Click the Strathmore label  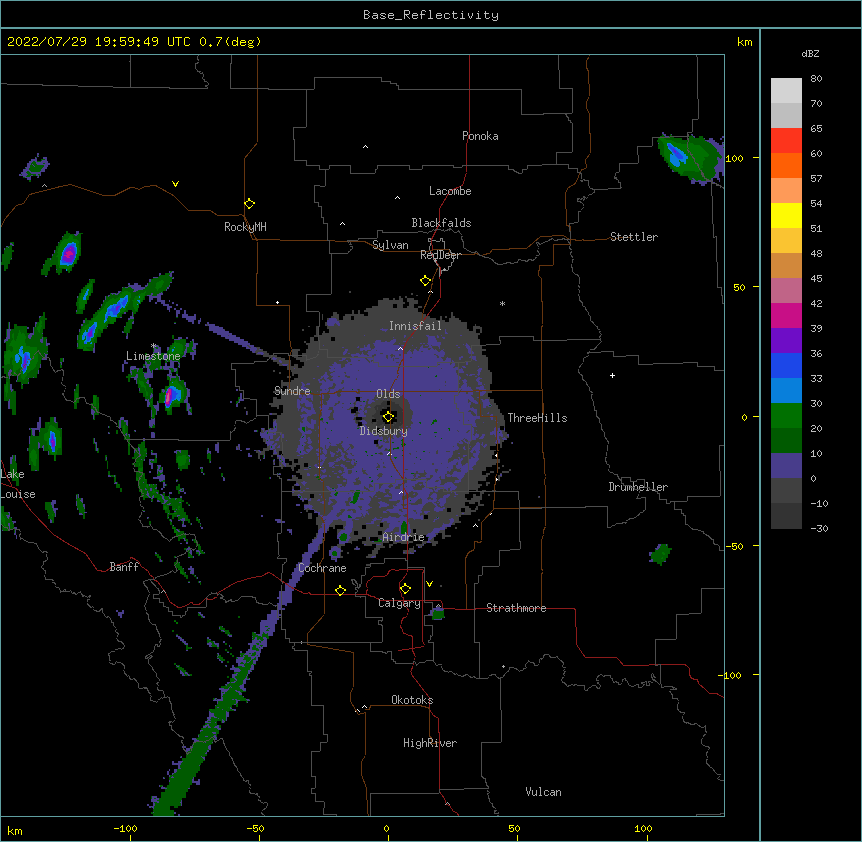(x=516, y=608)
